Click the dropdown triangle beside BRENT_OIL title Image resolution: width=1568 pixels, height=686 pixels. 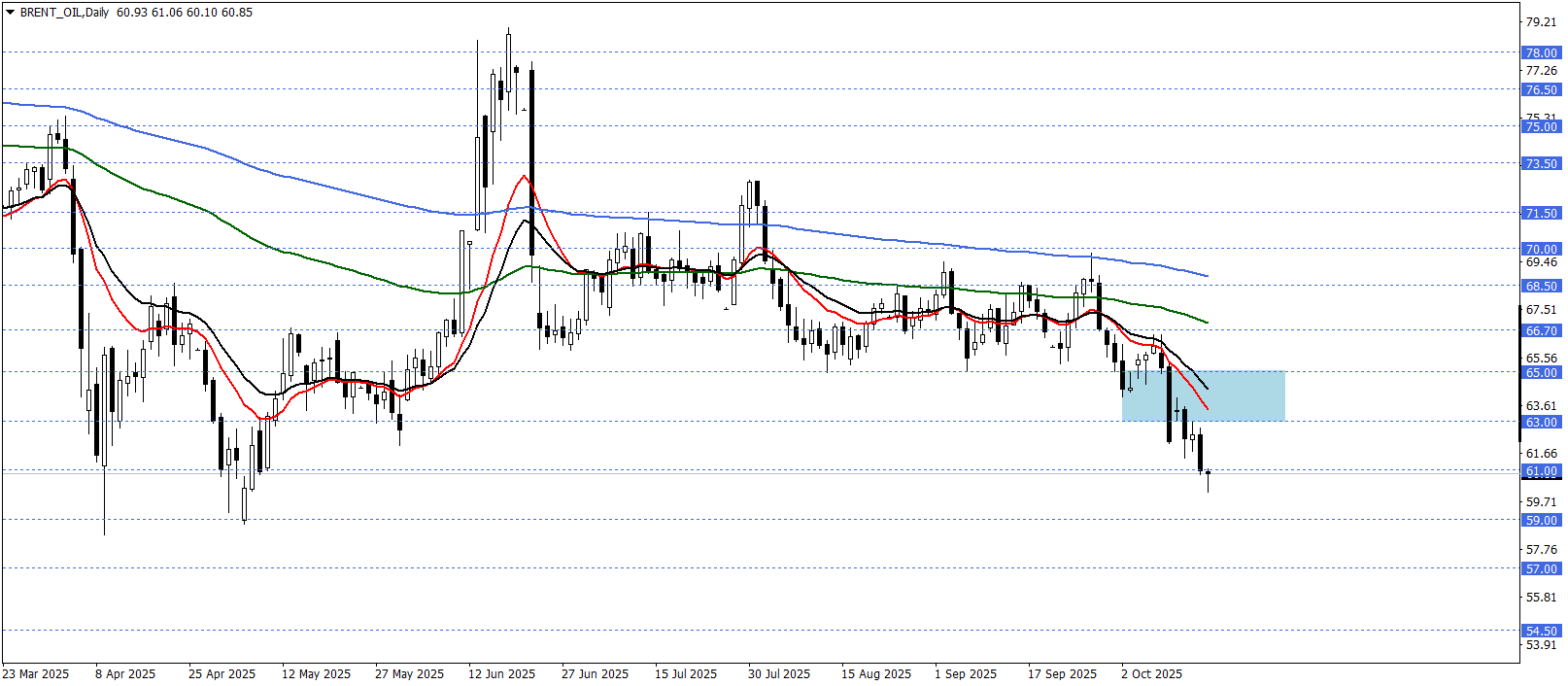pos(11,13)
